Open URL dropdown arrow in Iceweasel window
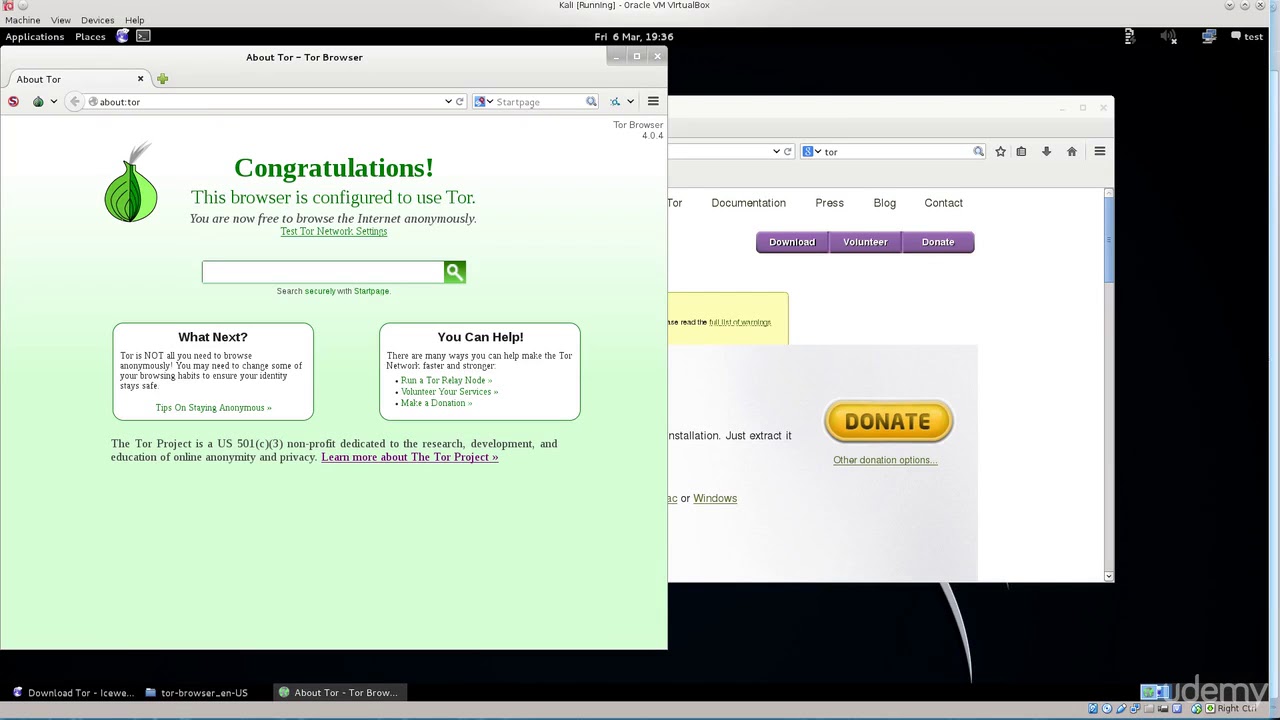 (776, 151)
